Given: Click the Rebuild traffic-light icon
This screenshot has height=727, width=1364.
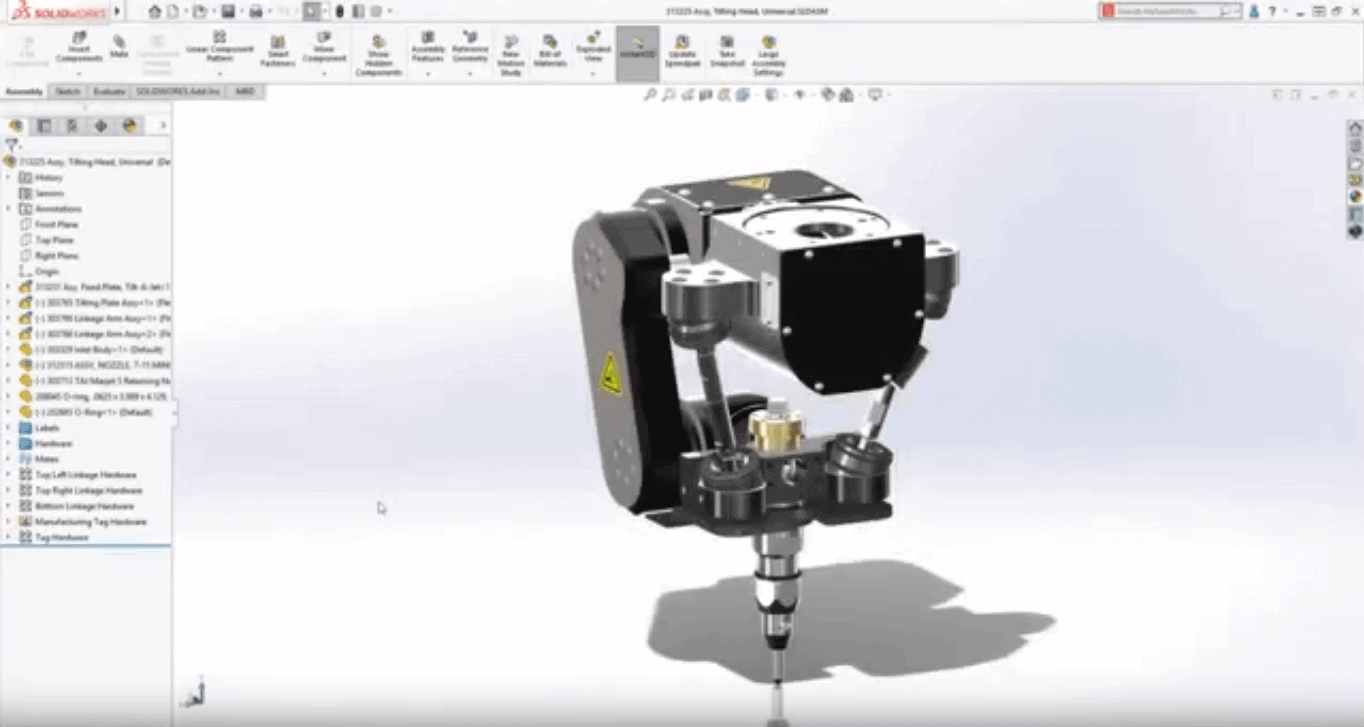Looking at the screenshot, I should point(340,11).
